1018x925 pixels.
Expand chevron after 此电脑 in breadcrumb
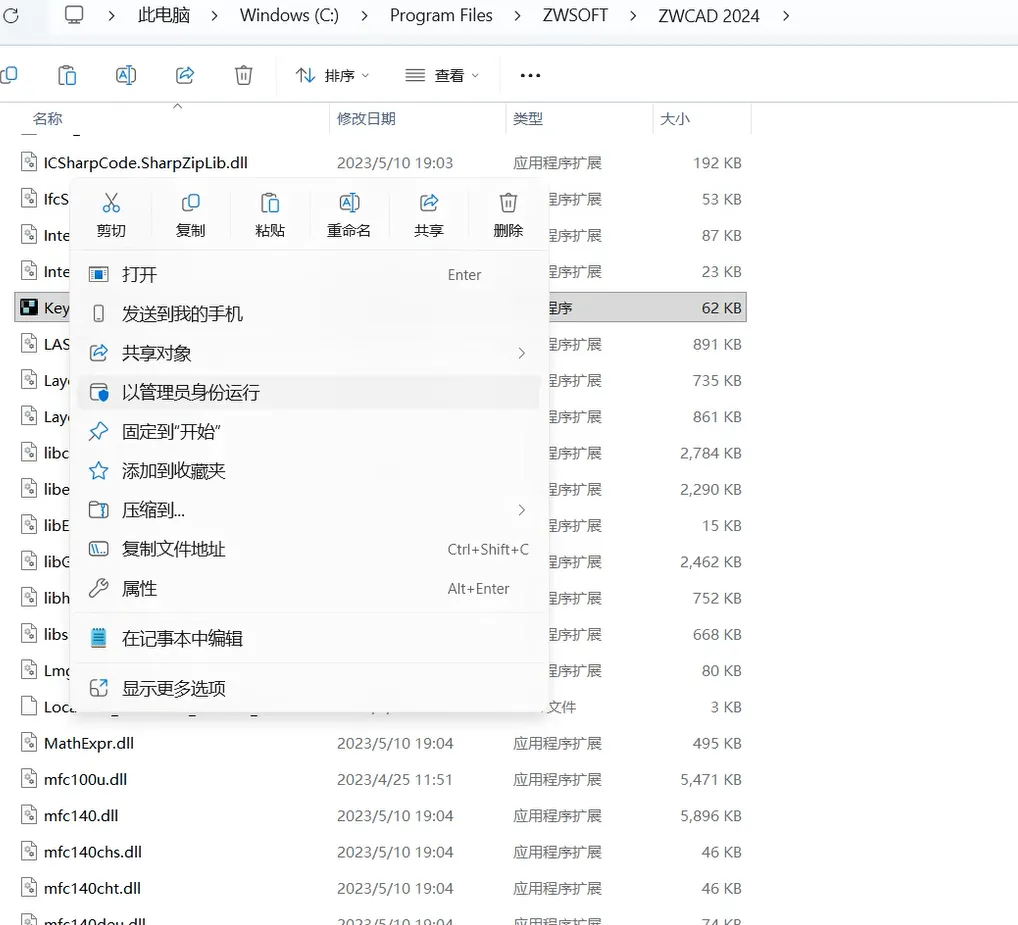tap(214, 16)
